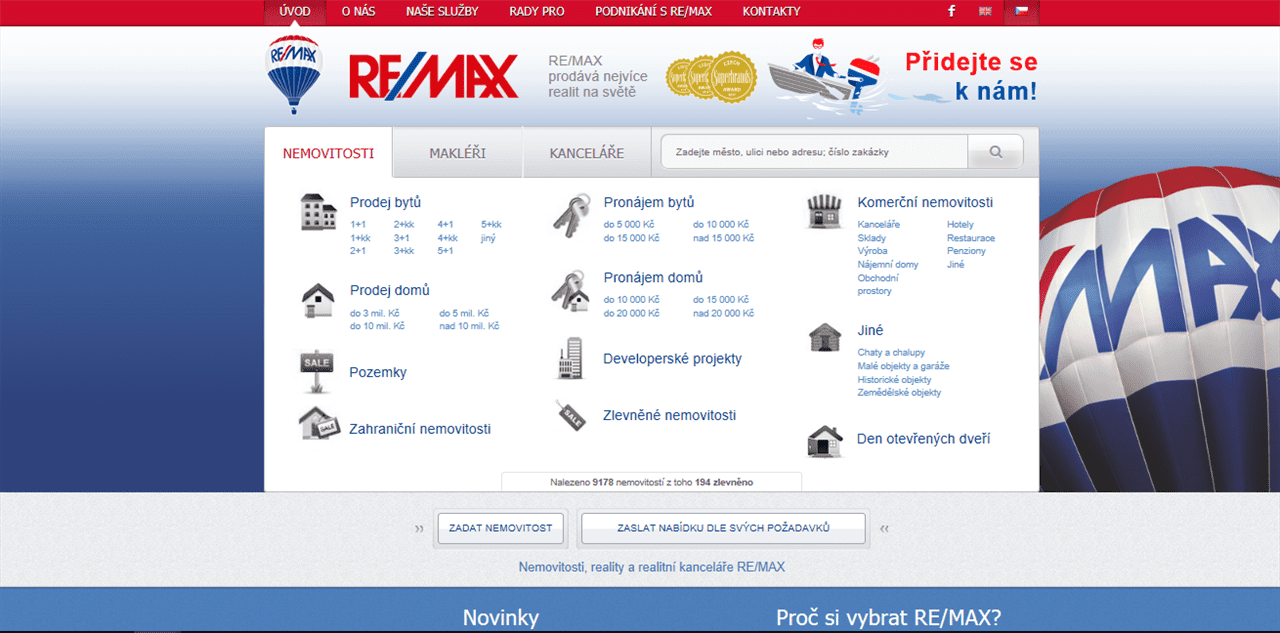This screenshot has width=1280, height=633.
Task: Filter house rentals nad 20 000 Kč
Action: (724, 313)
